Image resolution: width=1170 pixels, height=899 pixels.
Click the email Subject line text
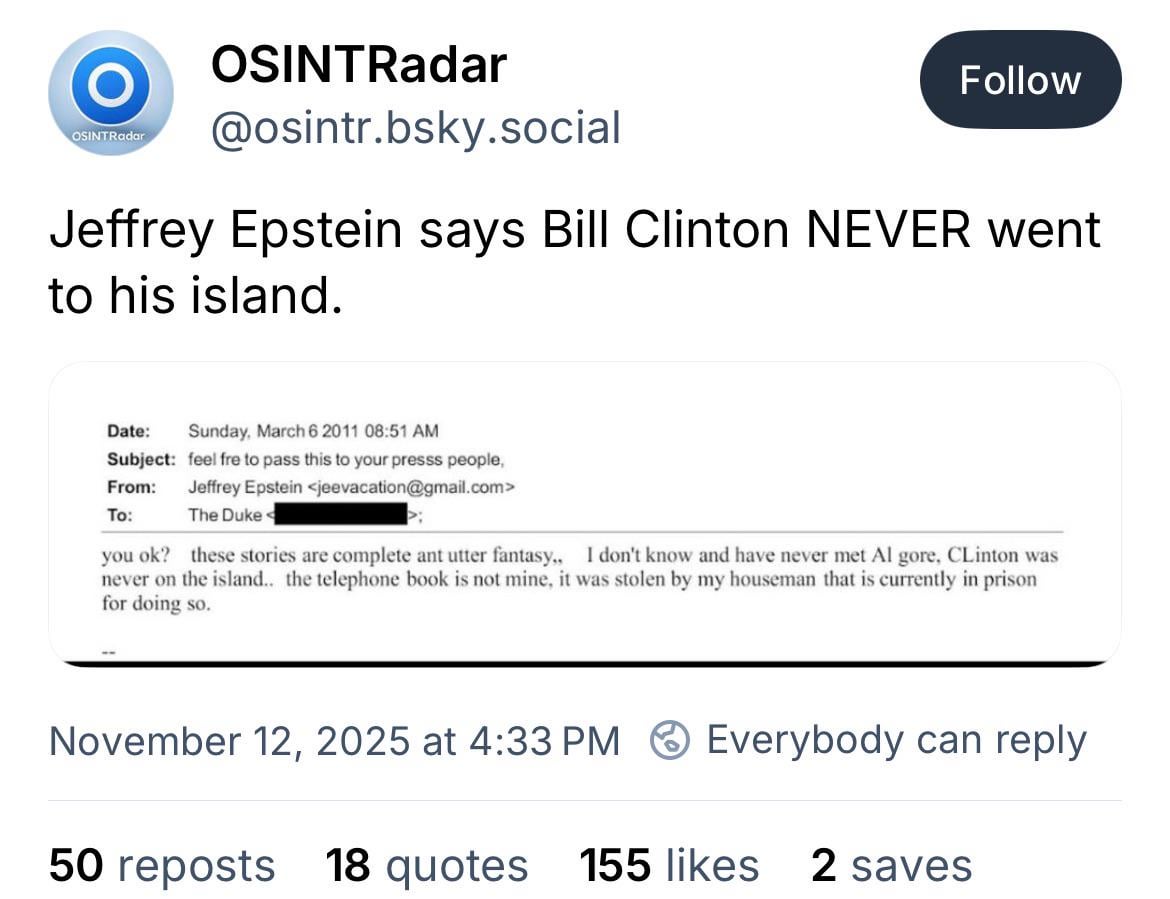click(346, 460)
